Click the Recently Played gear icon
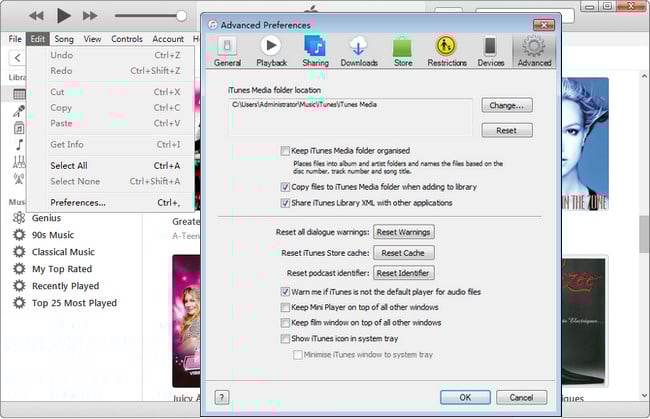This screenshot has width=650, height=419. pos(19,286)
